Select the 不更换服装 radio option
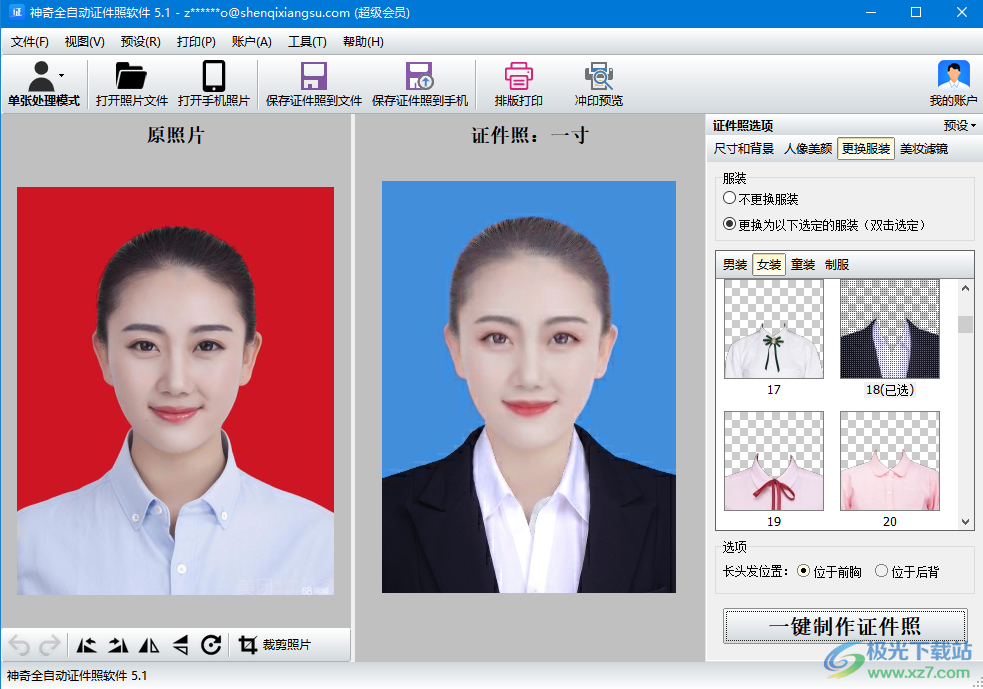The height and width of the screenshot is (689, 983). click(730, 199)
